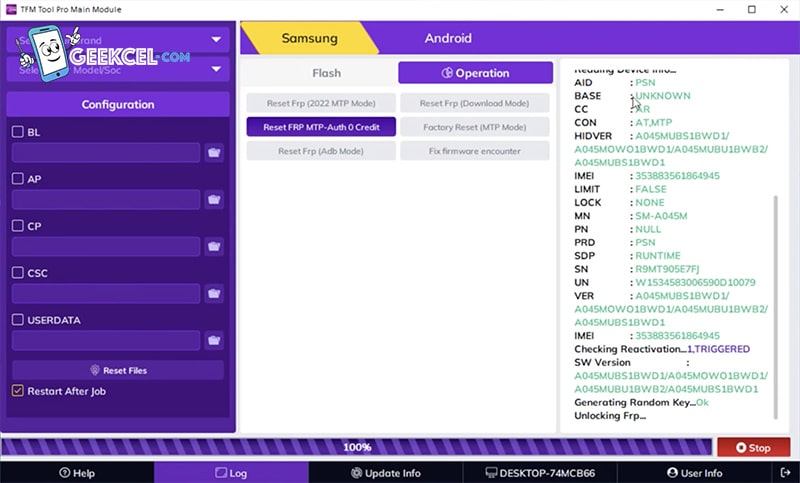Click the DESKTOP-74MCB66 computer entry
800x483 pixels.
(x=540, y=473)
